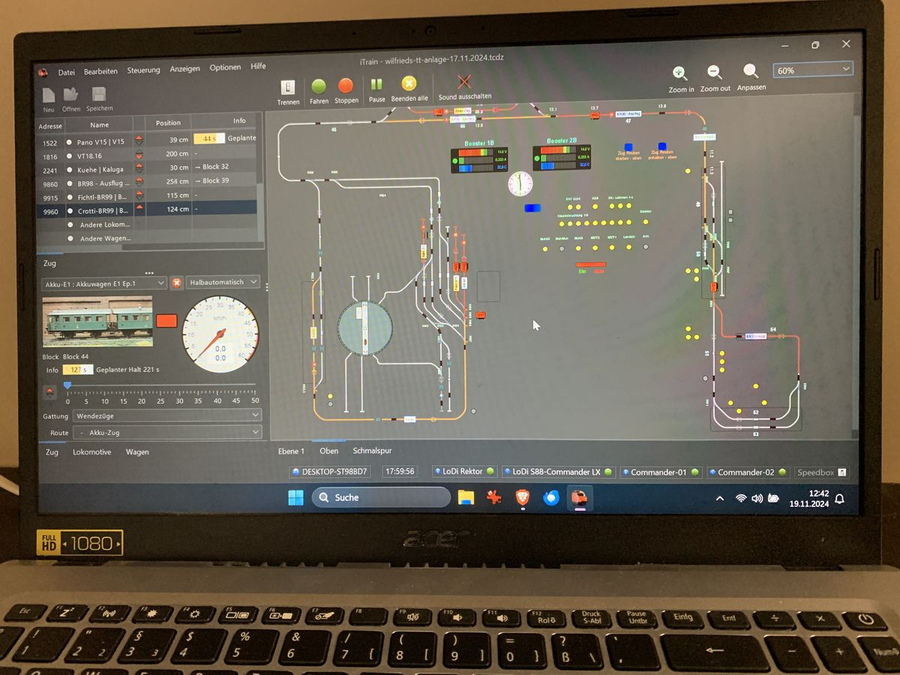The height and width of the screenshot is (675, 900).
Task: Click the speed slider track at 25
Action: [x=161, y=386]
